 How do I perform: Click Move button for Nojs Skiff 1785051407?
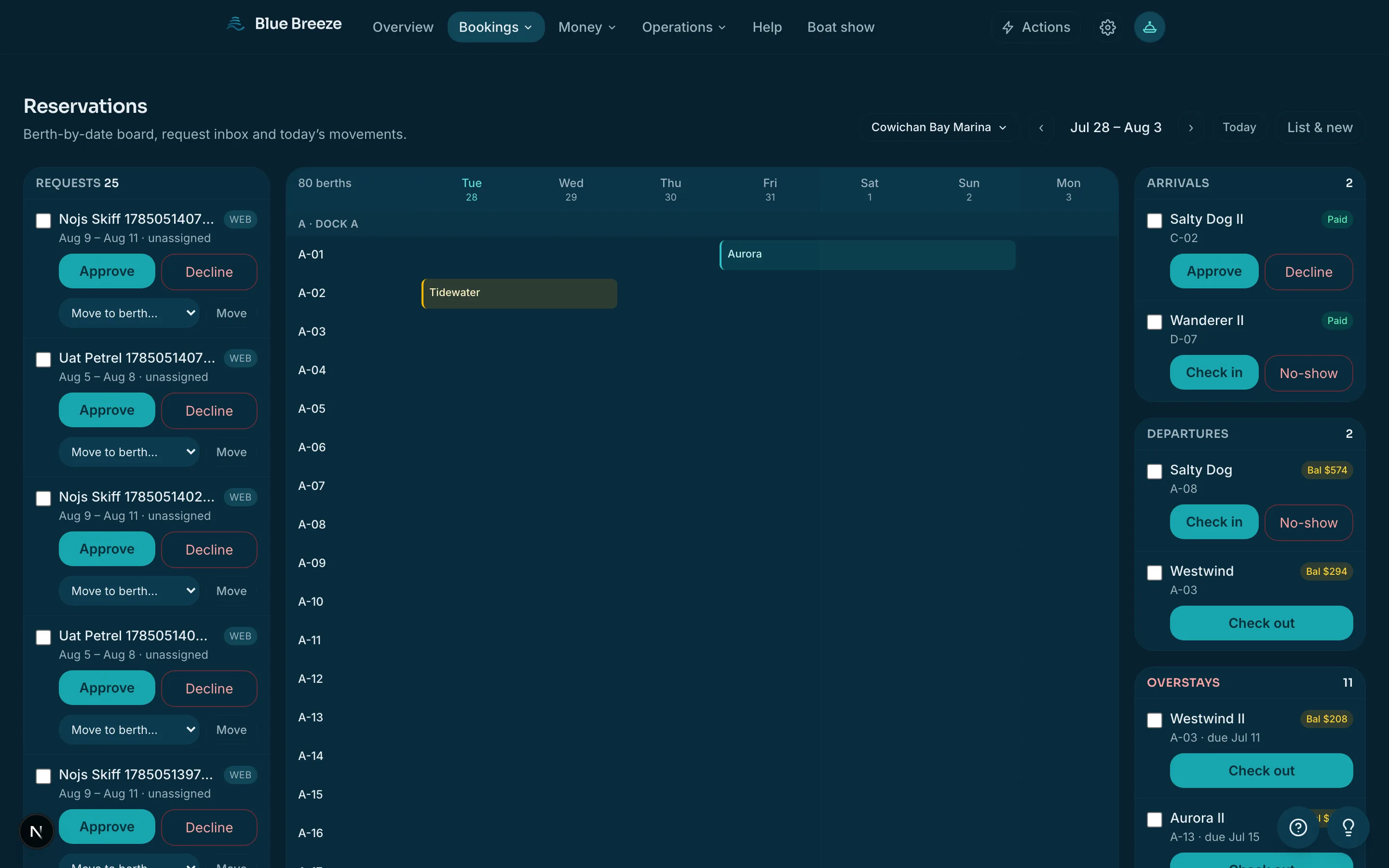[231, 313]
